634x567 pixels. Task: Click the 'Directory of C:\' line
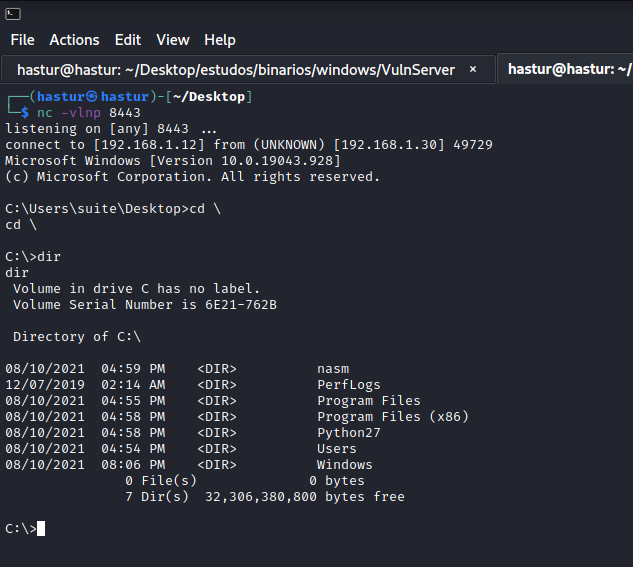click(77, 337)
